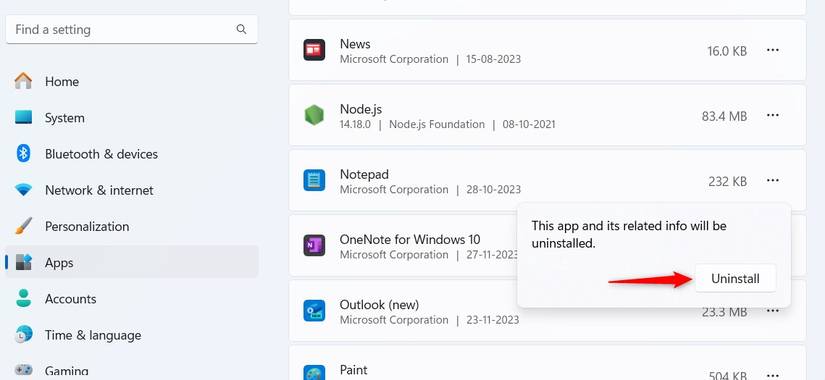Click the Paint app icon

(314, 373)
